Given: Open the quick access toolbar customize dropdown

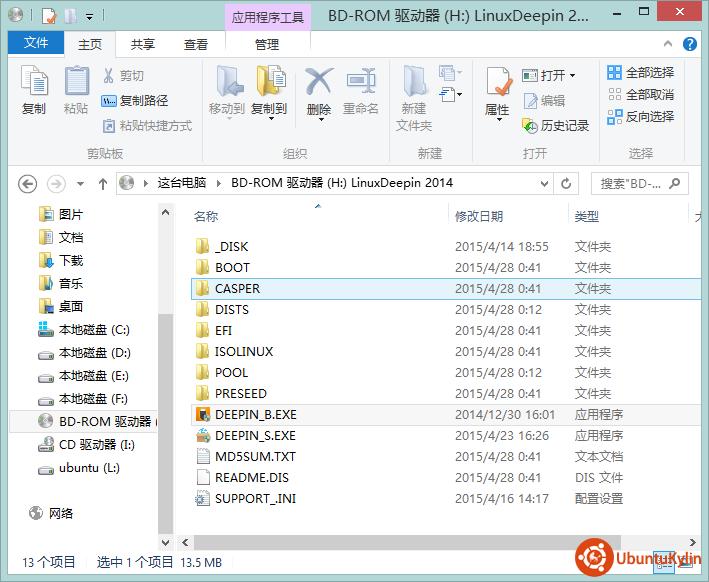Looking at the screenshot, I should tap(90, 18).
